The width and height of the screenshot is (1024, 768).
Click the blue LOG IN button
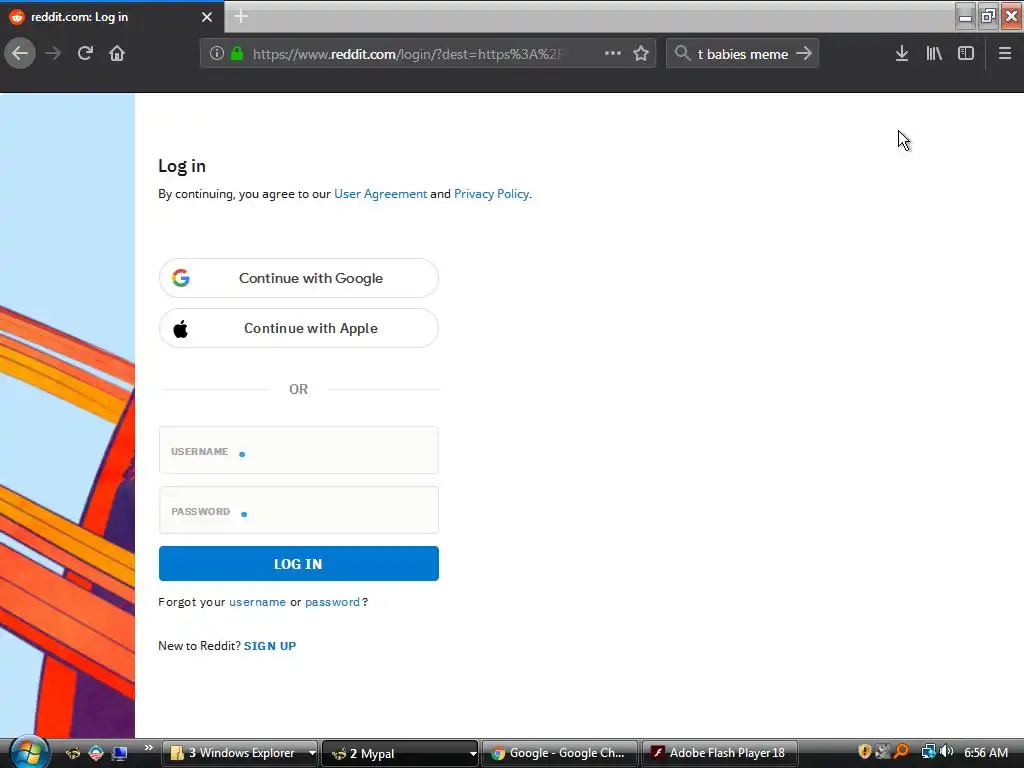point(298,564)
